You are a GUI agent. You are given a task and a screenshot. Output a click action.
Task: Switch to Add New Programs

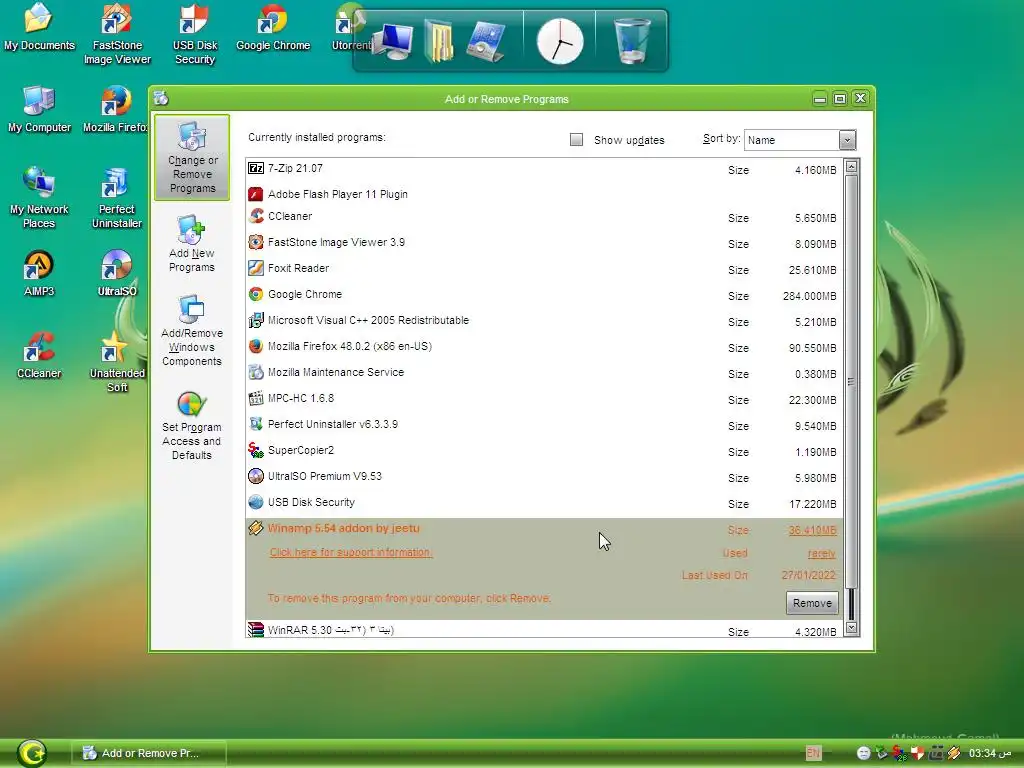(x=191, y=244)
